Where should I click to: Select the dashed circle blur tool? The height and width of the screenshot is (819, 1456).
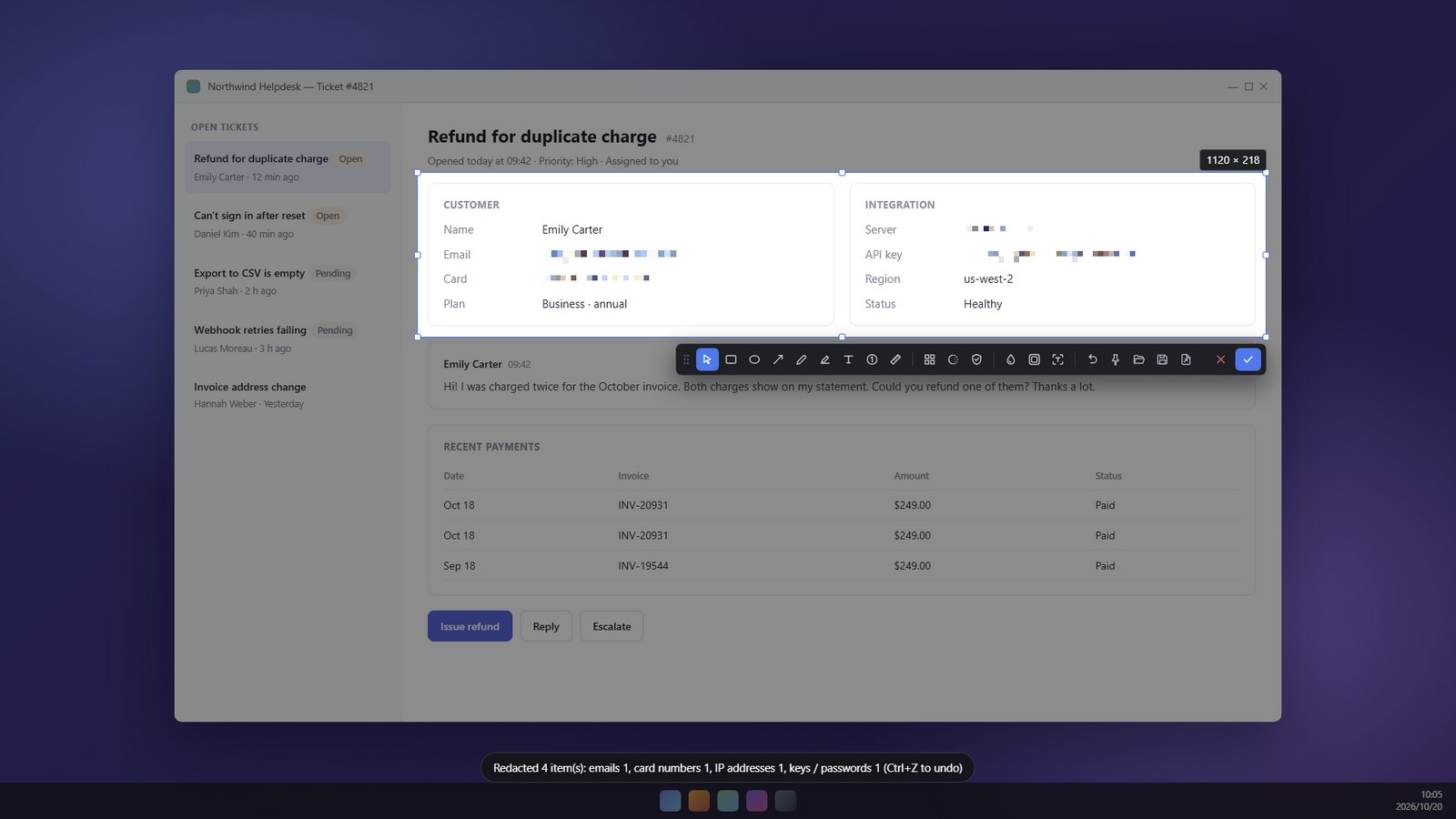point(953,359)
